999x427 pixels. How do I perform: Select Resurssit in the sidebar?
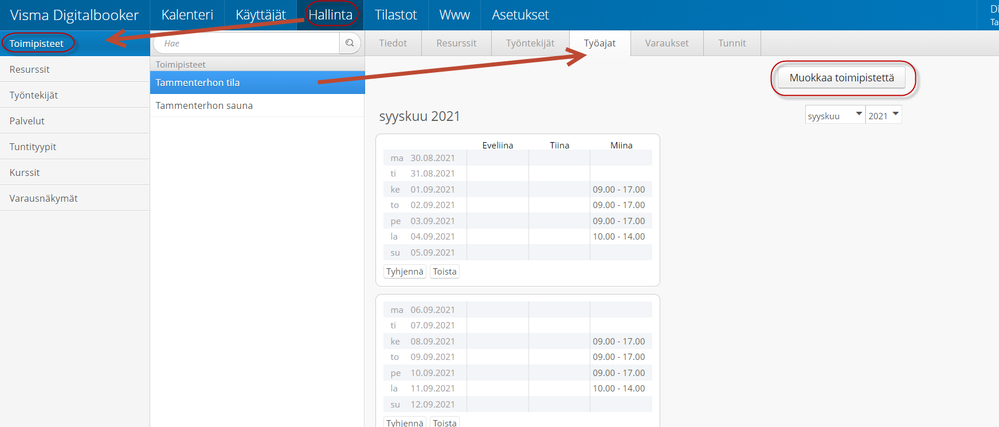(x=75, y=69)
